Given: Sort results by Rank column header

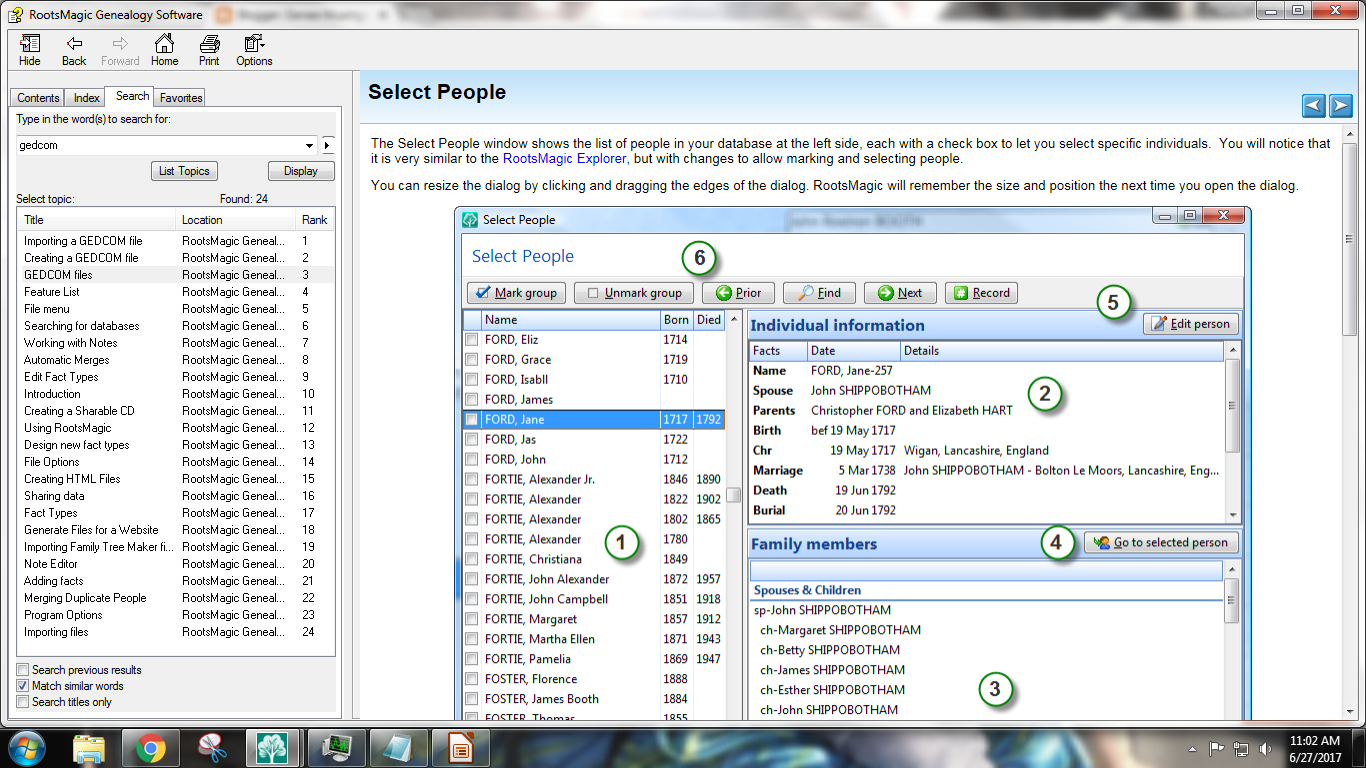Looking at the screenshot, I should coord(315,220).
